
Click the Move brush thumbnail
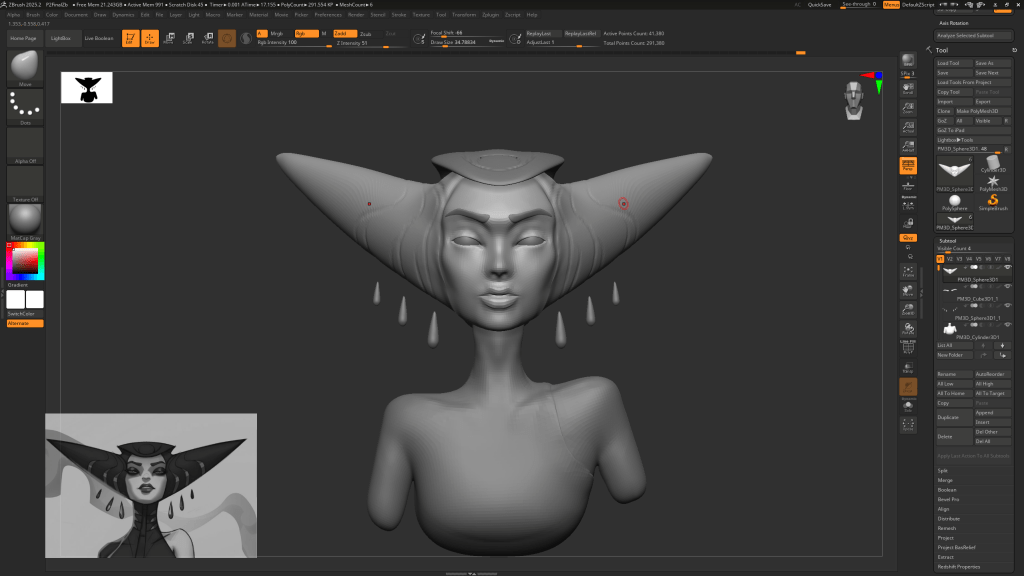click(x=25, y=67)
